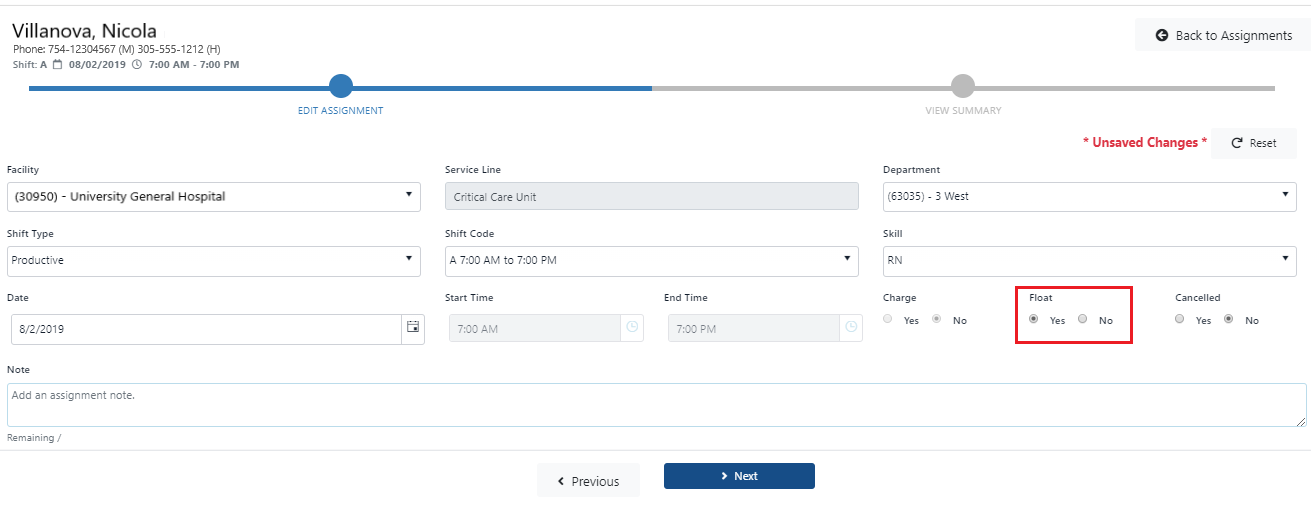Click the End Time clock icon

(x=851, y=327)
